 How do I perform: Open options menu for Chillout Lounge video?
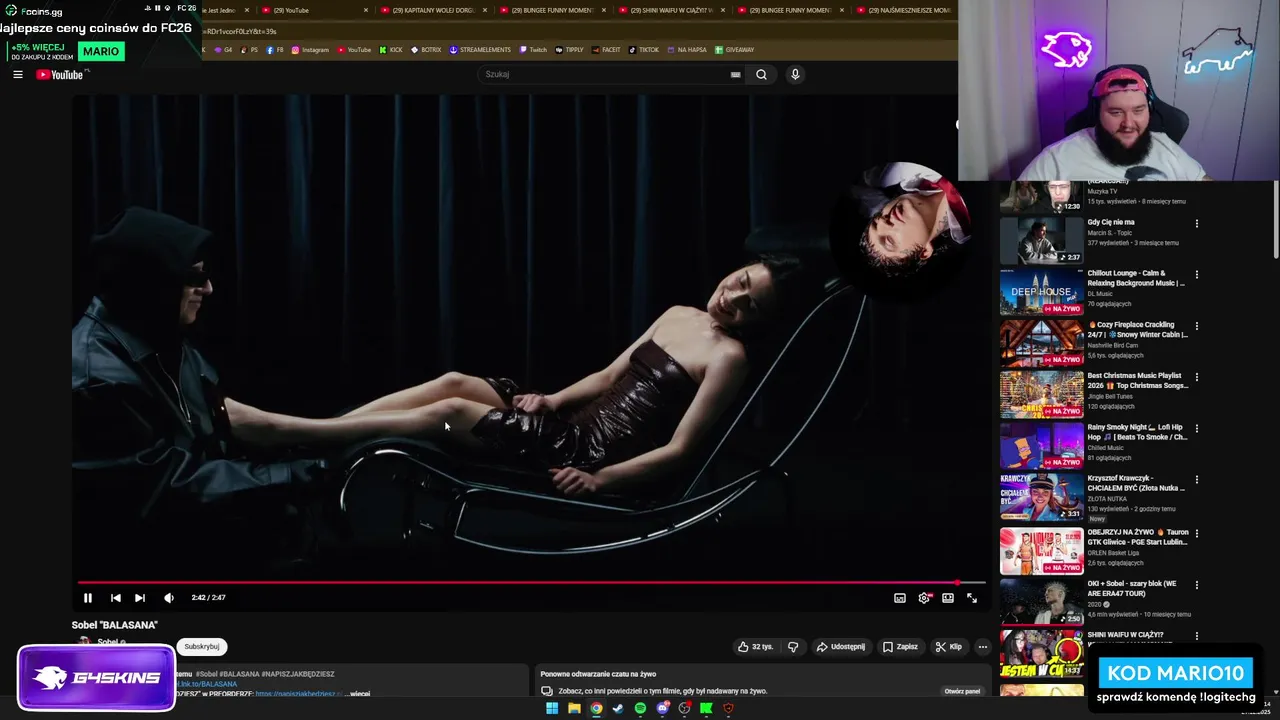point(1196,274)
